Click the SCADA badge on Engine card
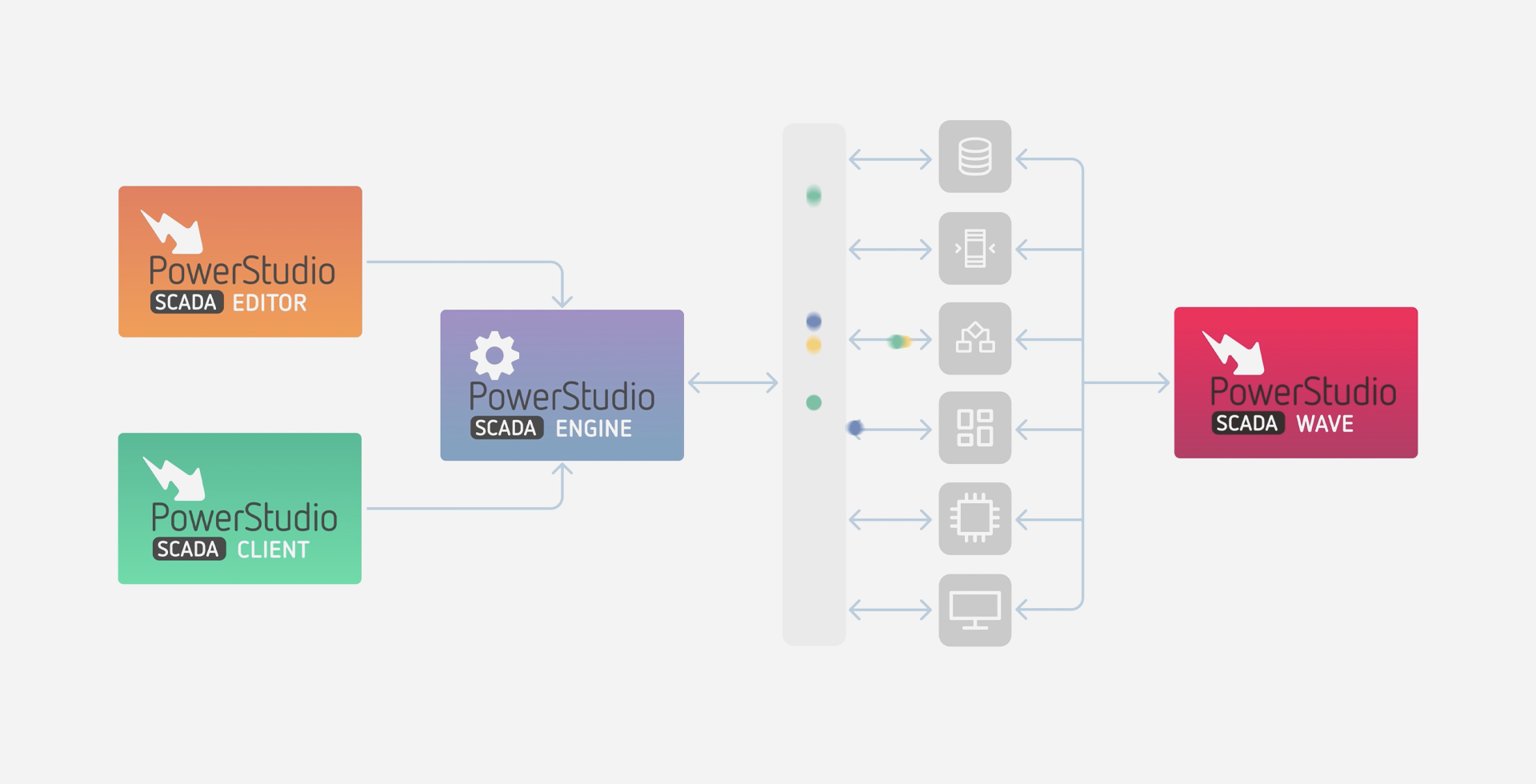 click(506, 428)
